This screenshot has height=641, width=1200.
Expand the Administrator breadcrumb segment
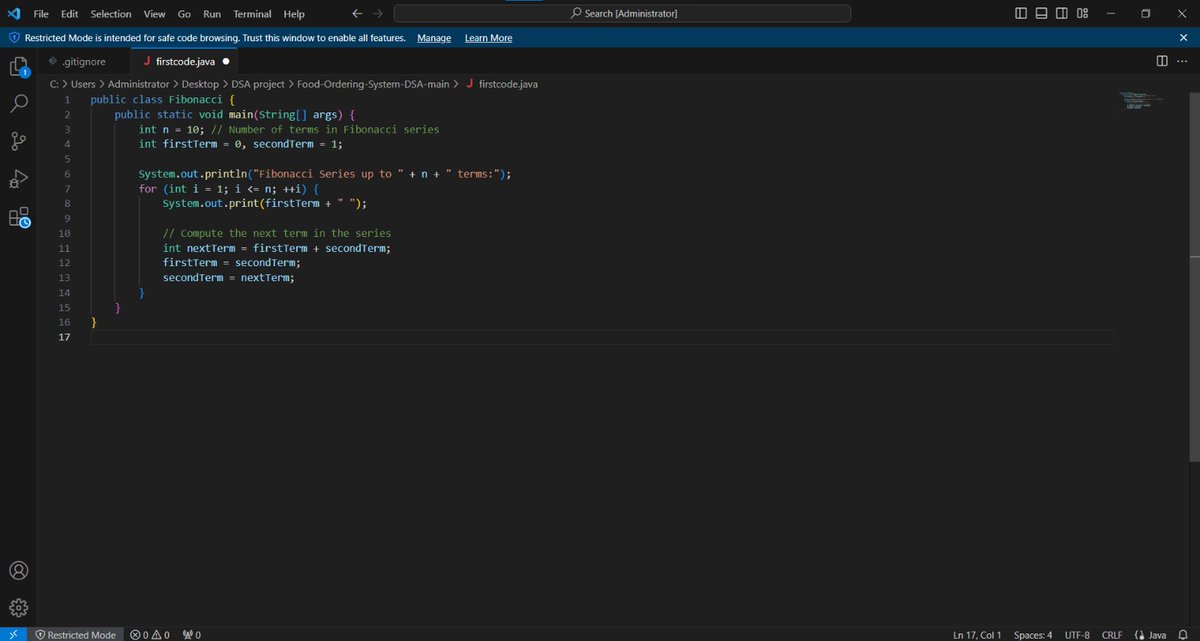pos(138,84)
